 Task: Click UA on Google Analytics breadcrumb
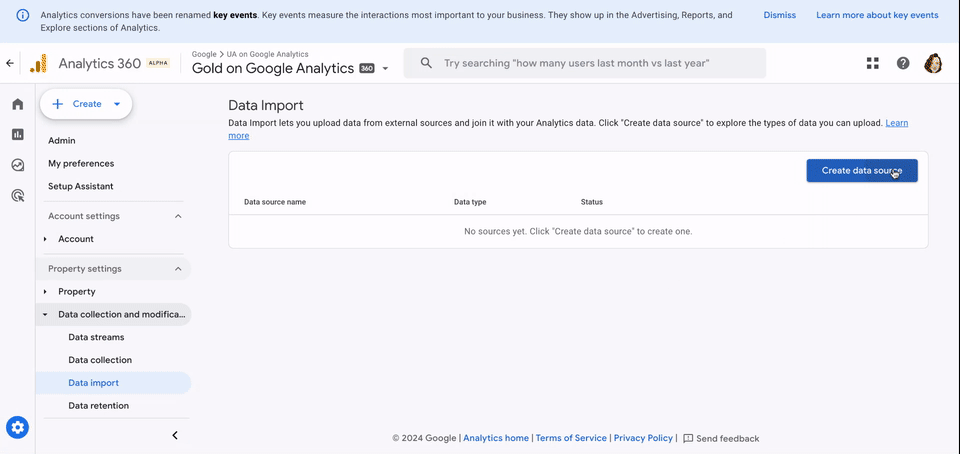(x=268, y=54)
